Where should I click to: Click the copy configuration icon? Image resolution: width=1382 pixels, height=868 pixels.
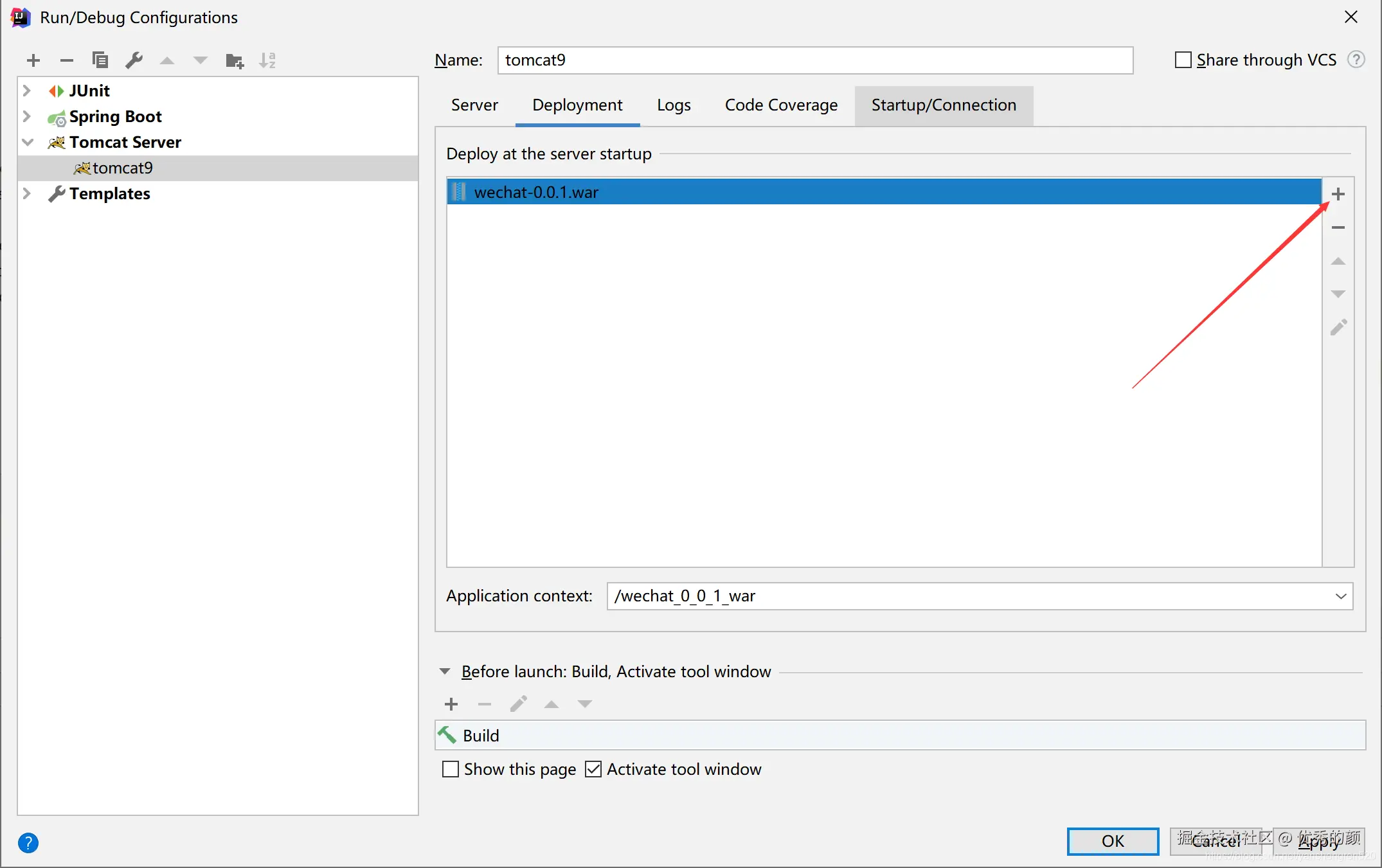point(100,60)
